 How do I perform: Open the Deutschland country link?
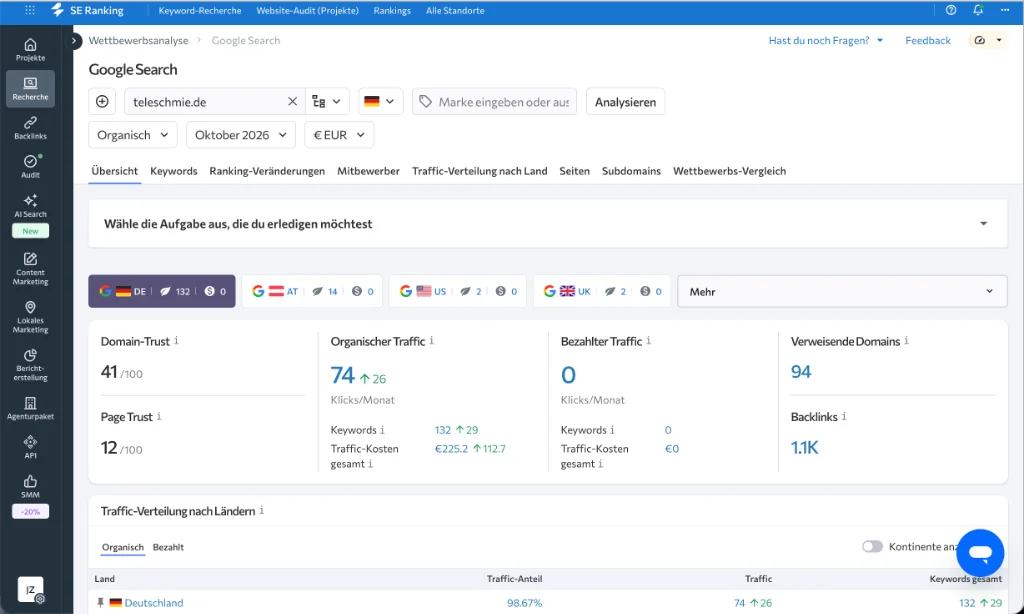[x=154, y=603]
